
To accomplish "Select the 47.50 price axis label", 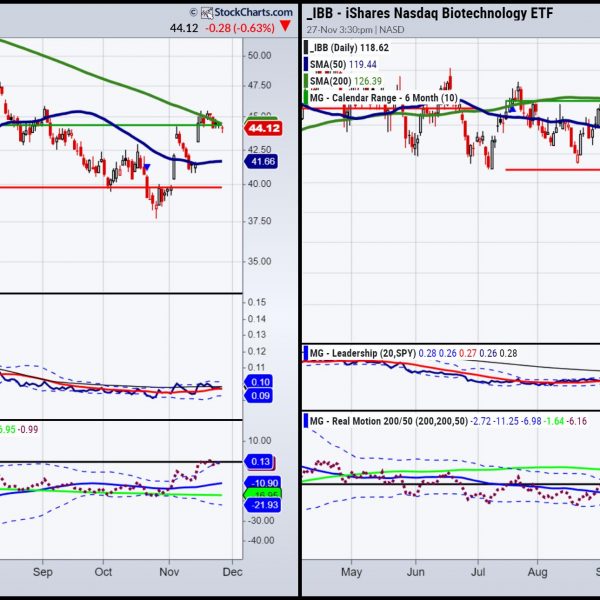I will 259,85.
